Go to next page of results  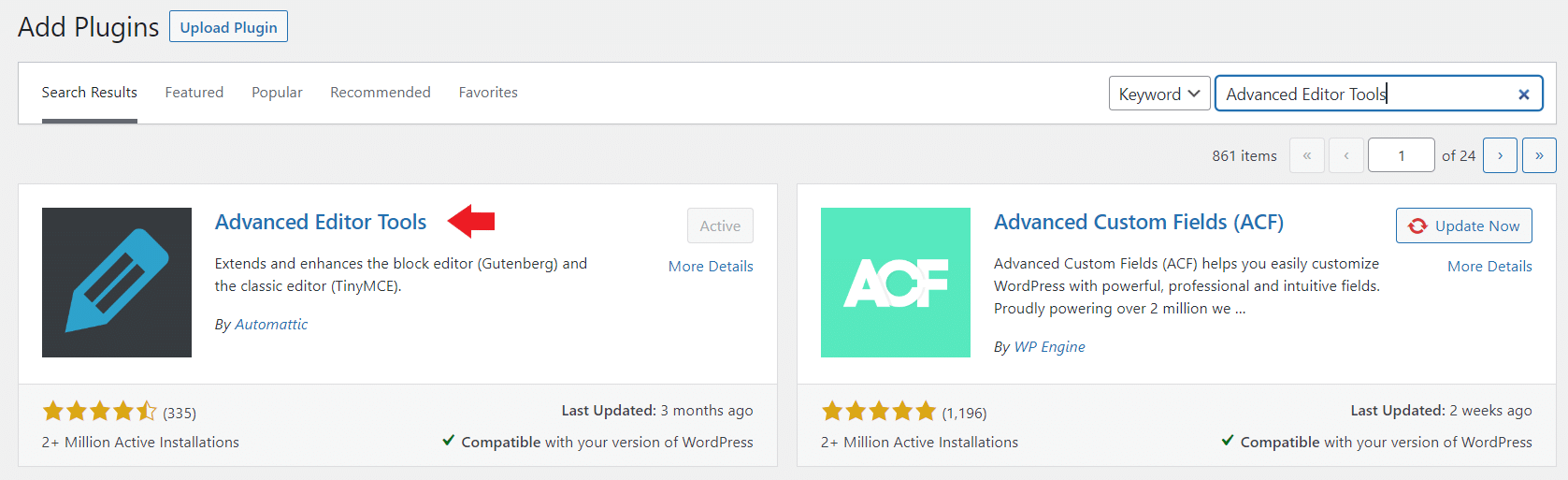(1501, 155)
